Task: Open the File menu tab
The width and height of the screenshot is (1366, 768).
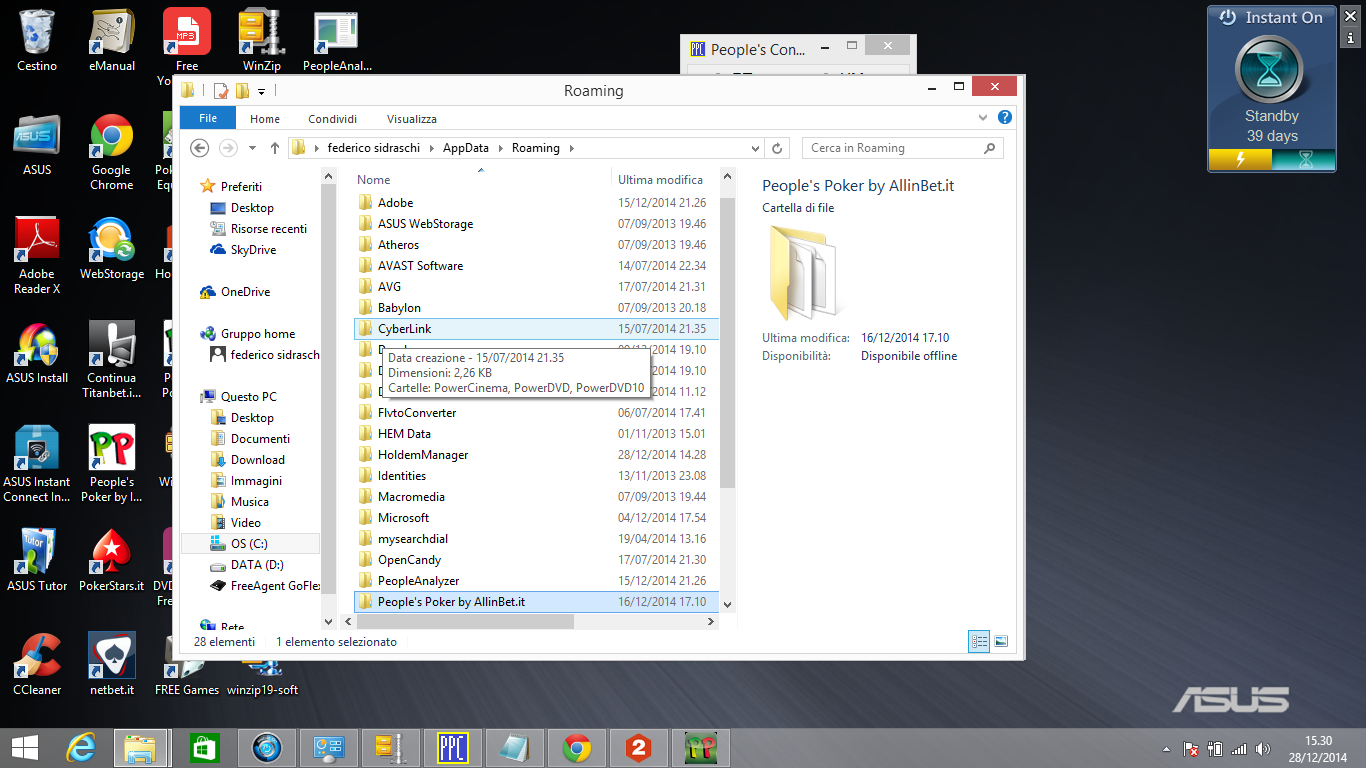Action: [x=208, y=118]
